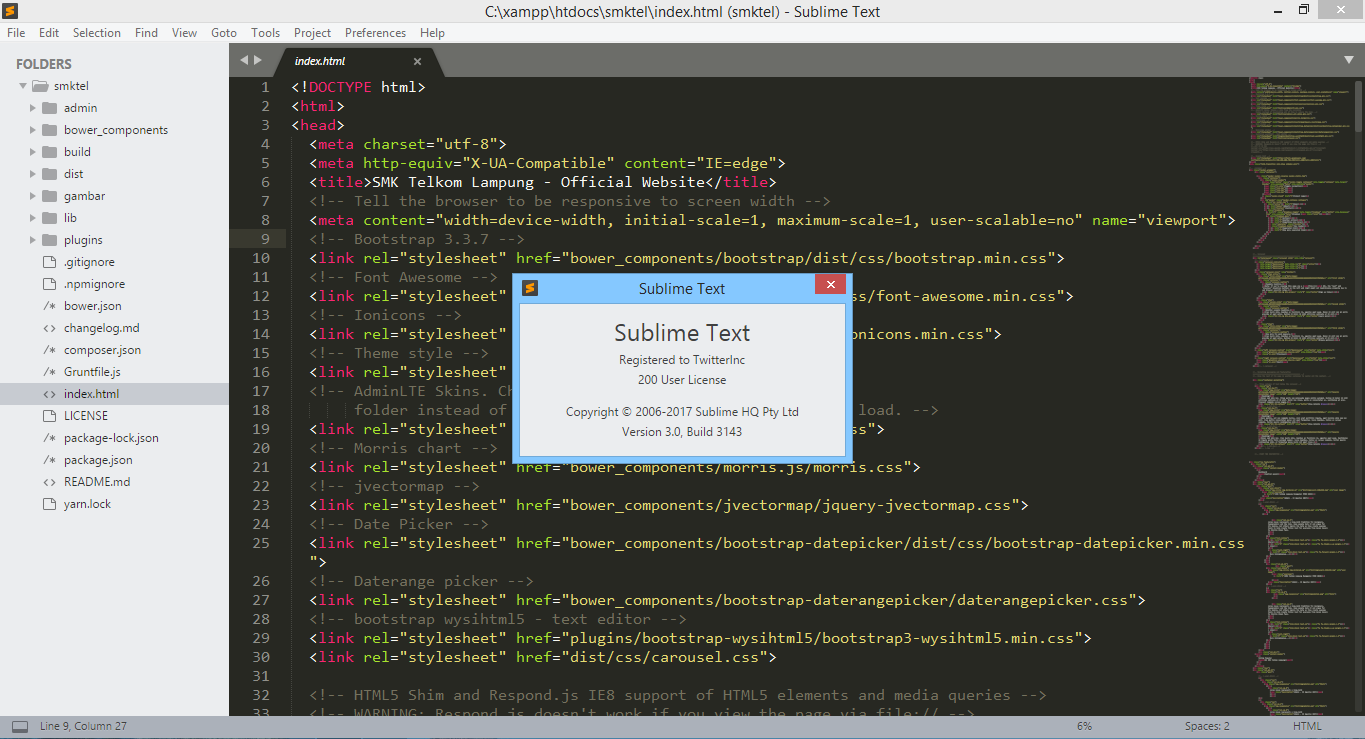The height and width of the screenshot is (739, 1365).
Task: Click the Sublime Text logo in the title bar
Action: pos(11,11)
